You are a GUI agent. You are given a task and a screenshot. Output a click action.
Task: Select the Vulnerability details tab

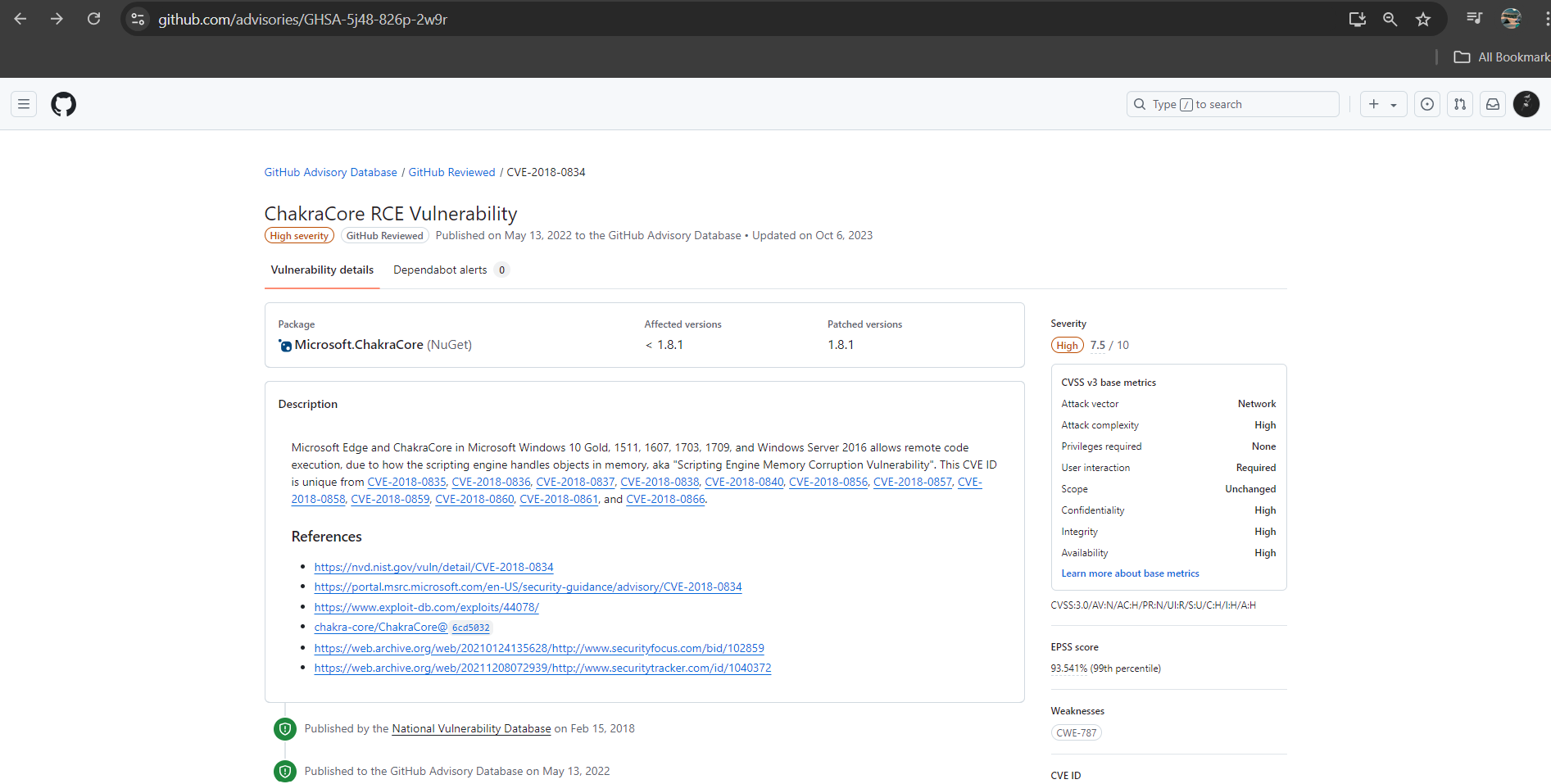(322, 270)
